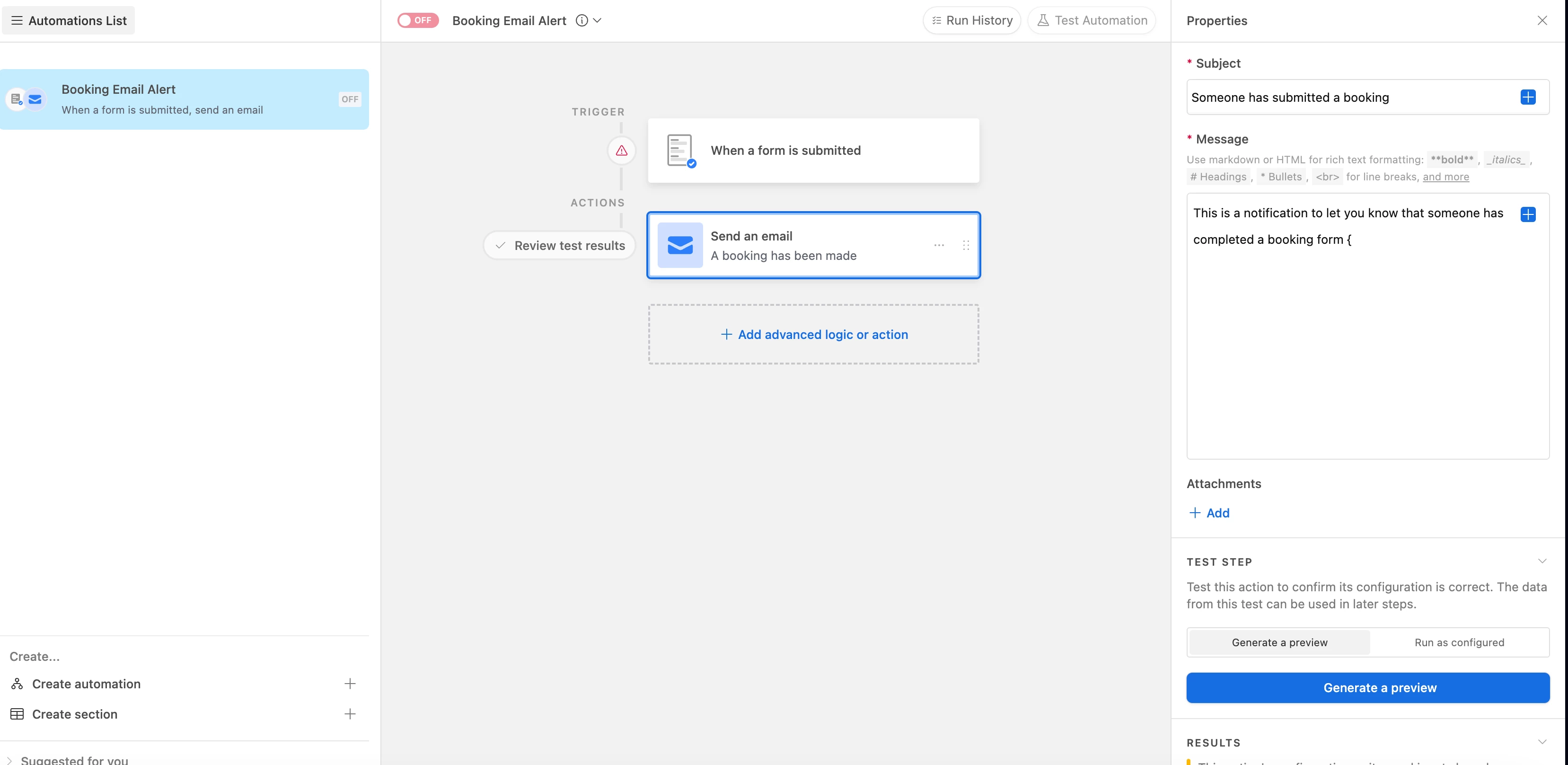Open Run History
The image size is (1568, 765).
(x=972, y=21)
